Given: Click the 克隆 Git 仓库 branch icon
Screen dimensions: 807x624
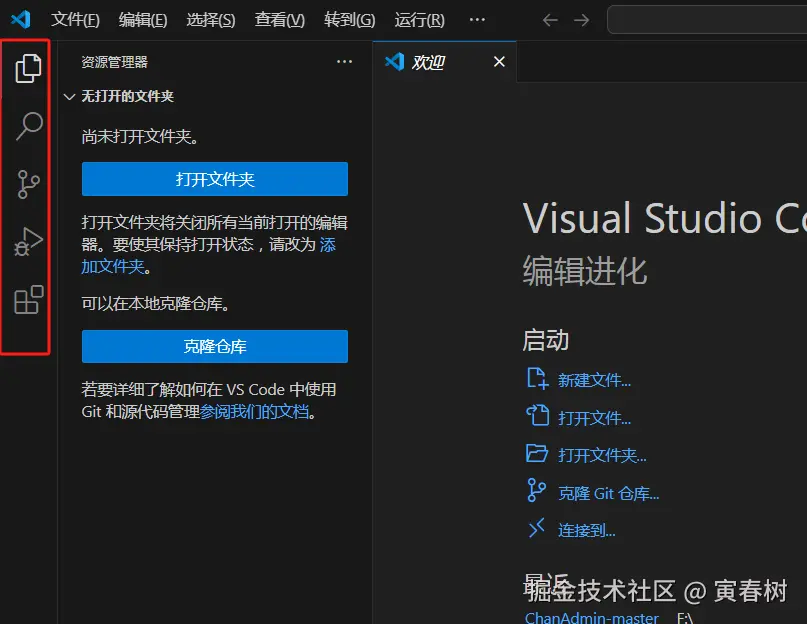Looking at the screenshot, I should [x=536, y=490].
